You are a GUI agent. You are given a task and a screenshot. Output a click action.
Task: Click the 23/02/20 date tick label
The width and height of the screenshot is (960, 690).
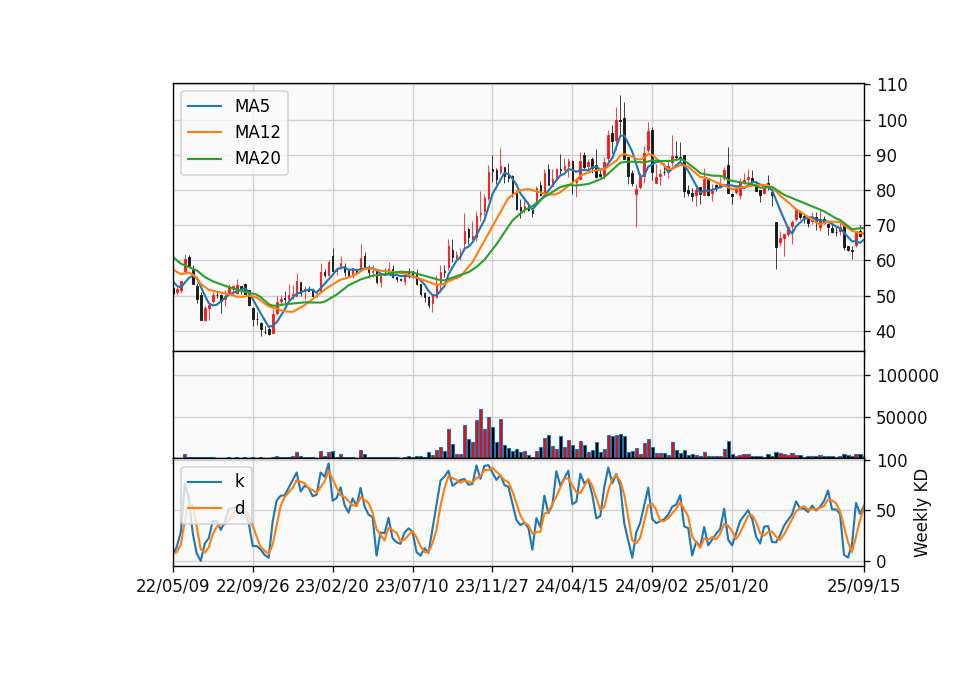(332, 586)
